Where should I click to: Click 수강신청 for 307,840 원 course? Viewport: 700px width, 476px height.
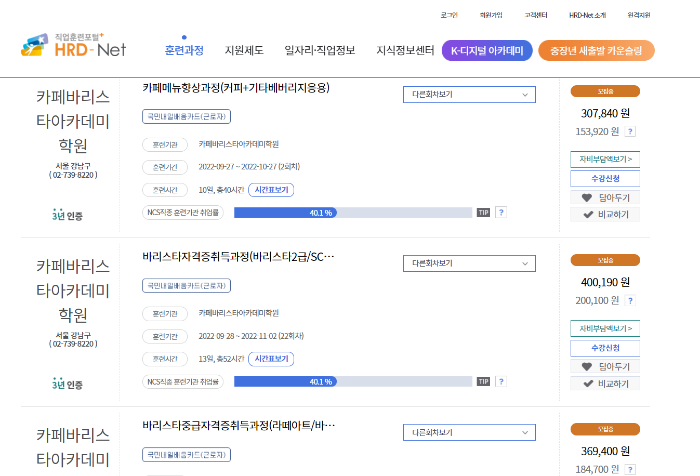(605, 179)
